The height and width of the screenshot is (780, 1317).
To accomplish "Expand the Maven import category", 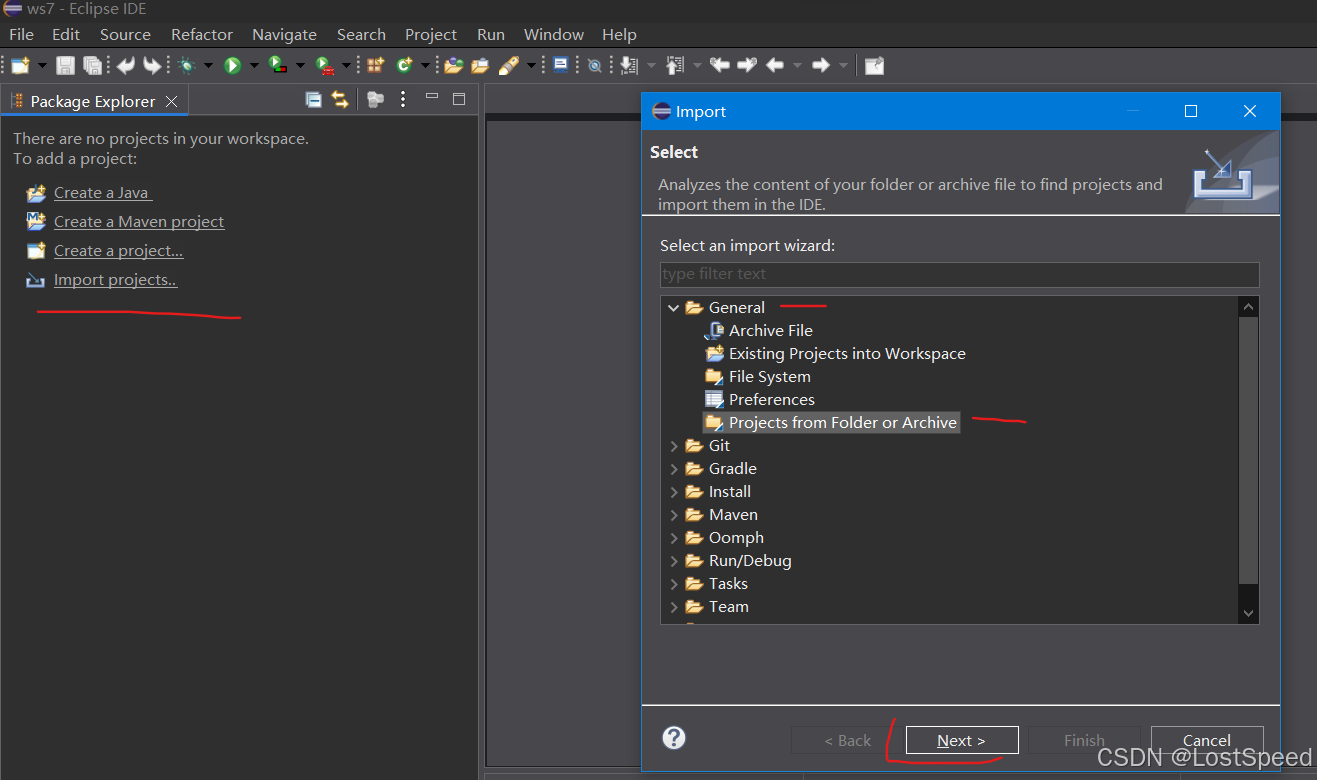I will [674, 515].
